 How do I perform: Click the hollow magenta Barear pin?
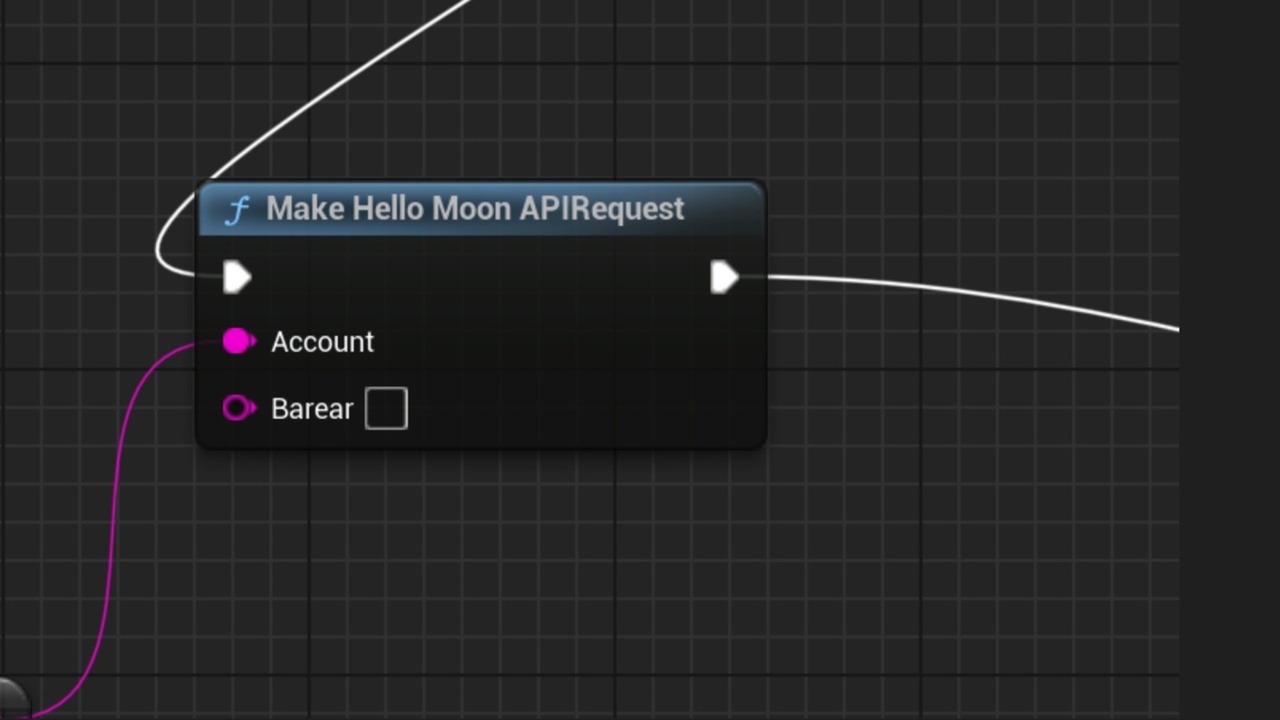click(238, 408)
